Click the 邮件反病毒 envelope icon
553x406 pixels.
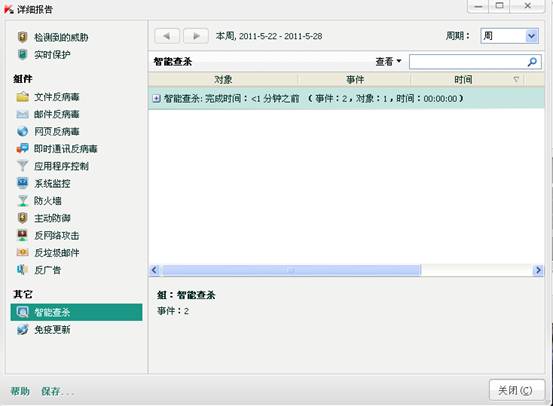tap(23, 114)
